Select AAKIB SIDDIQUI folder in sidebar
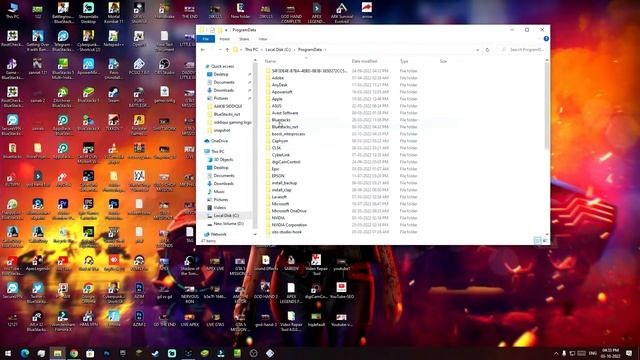The image size is (640, 360). tap(228, 106)
